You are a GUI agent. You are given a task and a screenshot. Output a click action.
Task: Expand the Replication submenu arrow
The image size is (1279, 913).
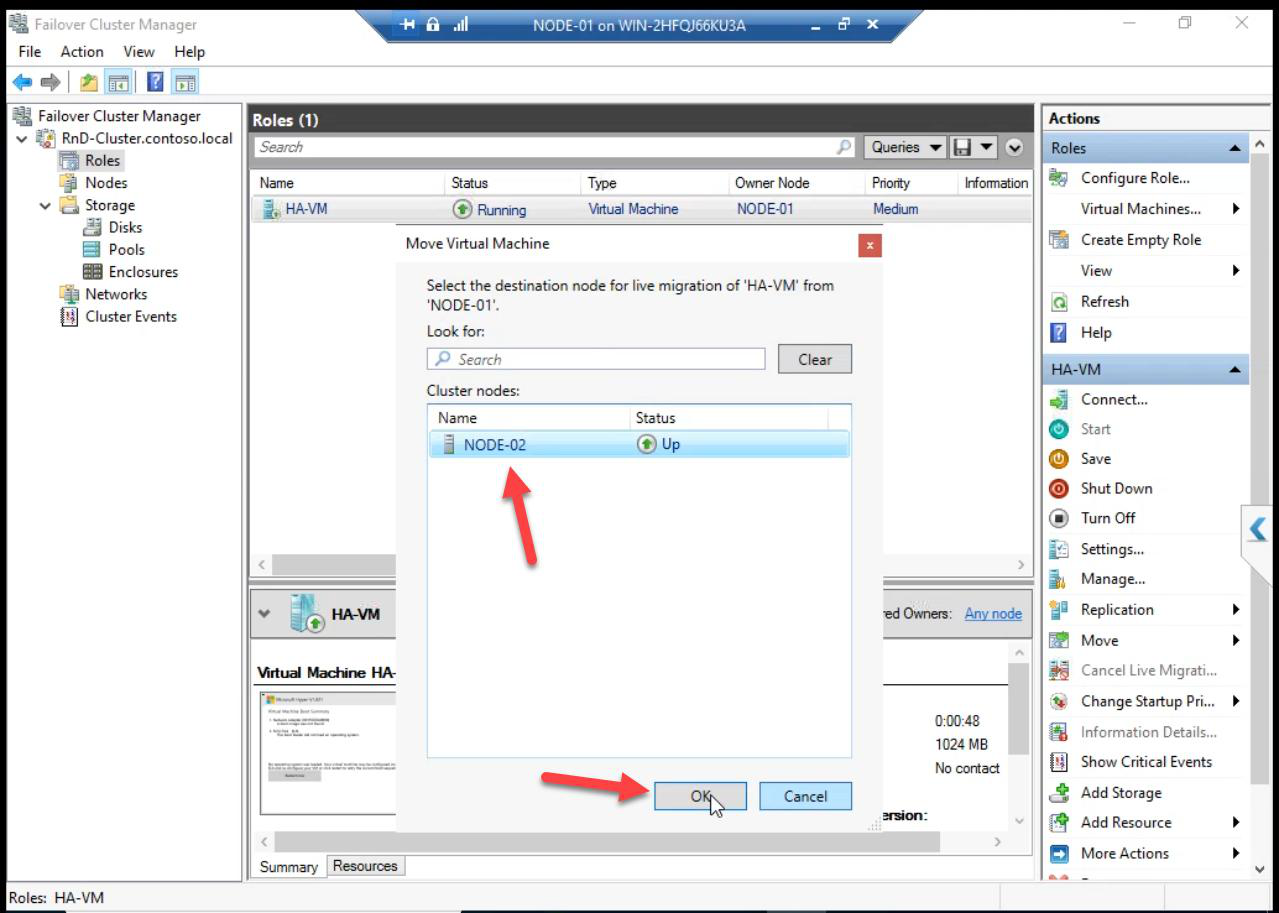pyautogui.click(x=1236, y=610)
